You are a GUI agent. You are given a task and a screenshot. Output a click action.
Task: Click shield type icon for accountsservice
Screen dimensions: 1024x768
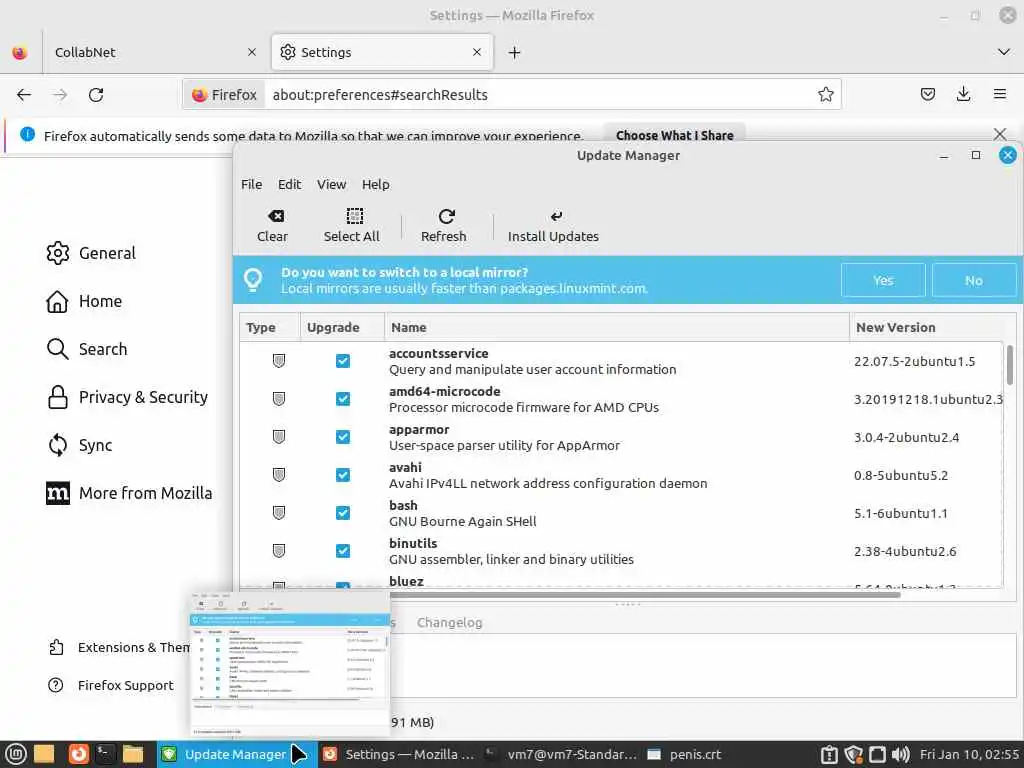pyautogui.click(x=279, y=360)
